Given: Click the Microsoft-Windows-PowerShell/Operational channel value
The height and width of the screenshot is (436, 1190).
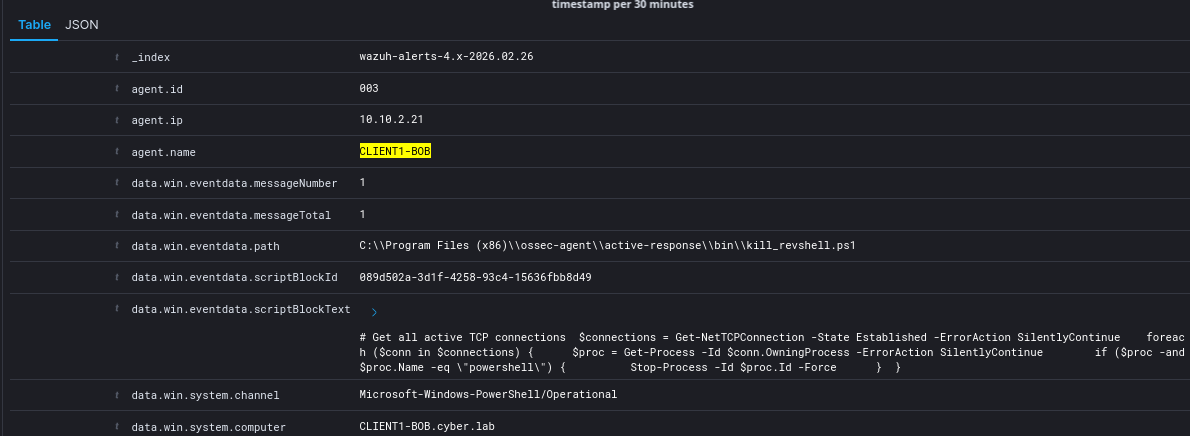Looking at the screenshot, I should pos(488,395).
